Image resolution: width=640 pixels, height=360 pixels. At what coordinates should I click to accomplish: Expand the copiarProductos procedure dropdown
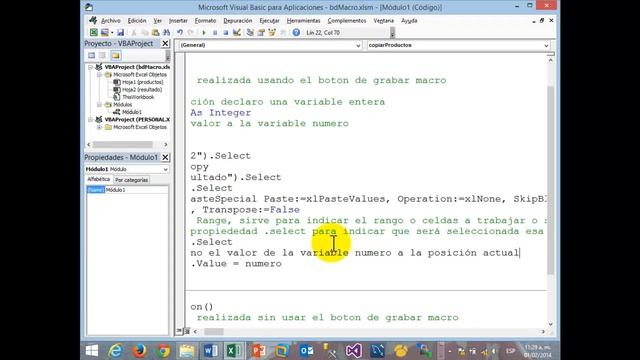(x=546, y=45)
